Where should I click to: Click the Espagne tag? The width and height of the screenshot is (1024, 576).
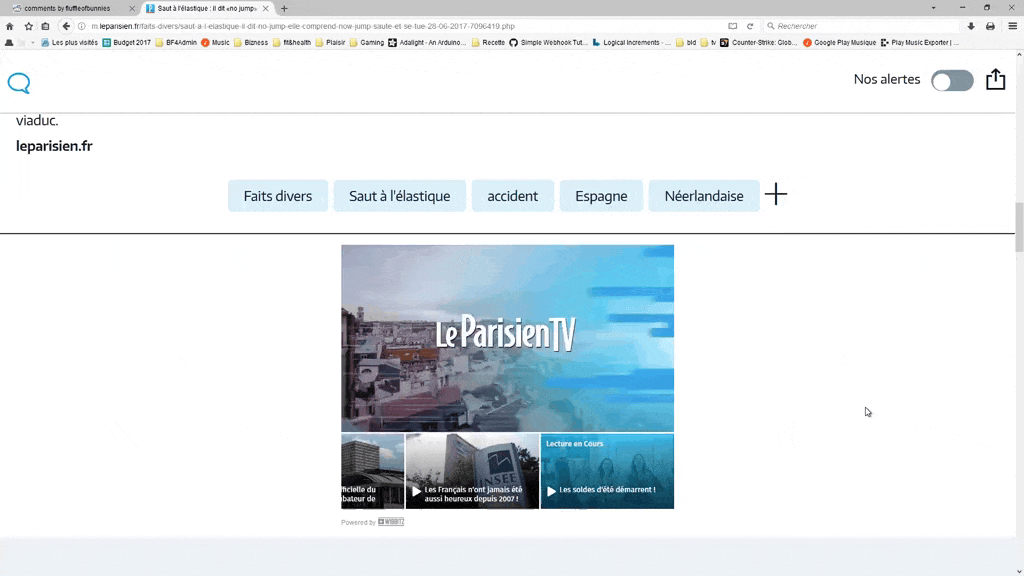[x=601, y=196]
